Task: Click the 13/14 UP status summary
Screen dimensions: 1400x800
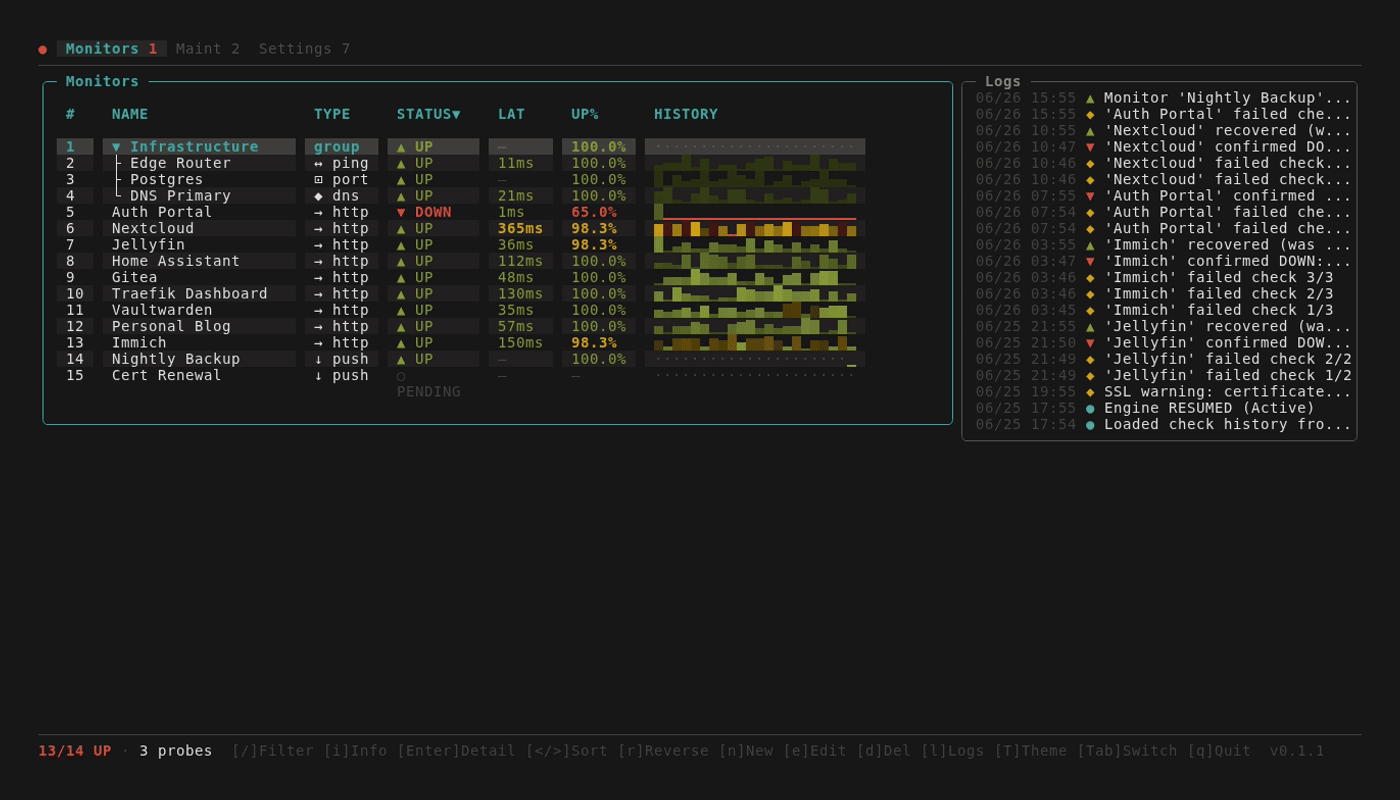Action: point(75,751)
